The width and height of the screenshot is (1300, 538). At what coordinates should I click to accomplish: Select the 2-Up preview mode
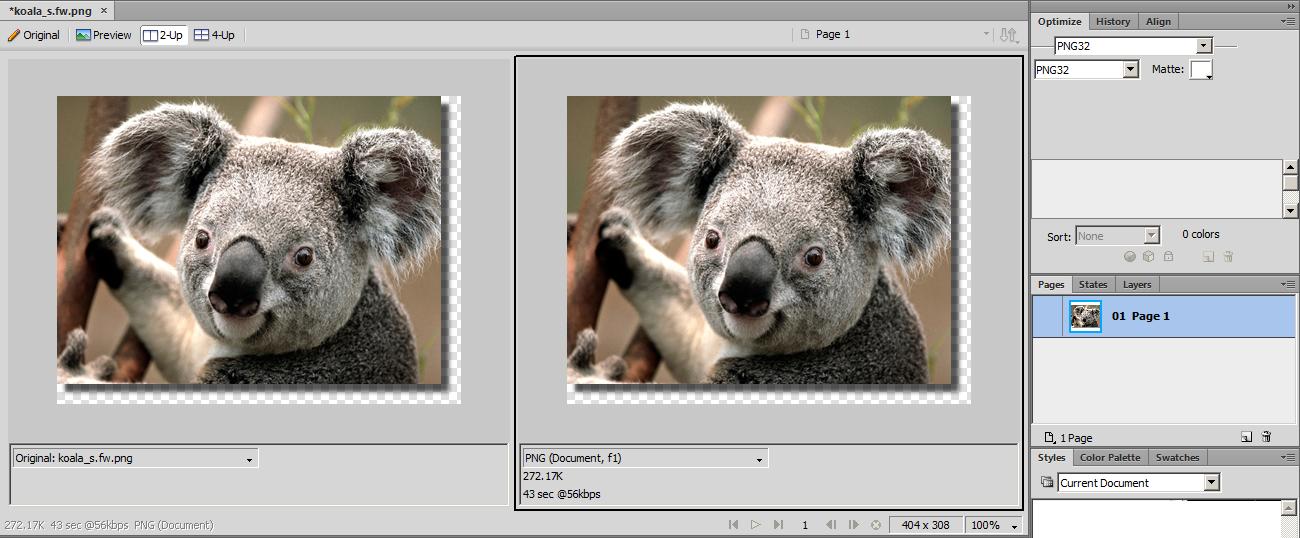pos(163,35)
